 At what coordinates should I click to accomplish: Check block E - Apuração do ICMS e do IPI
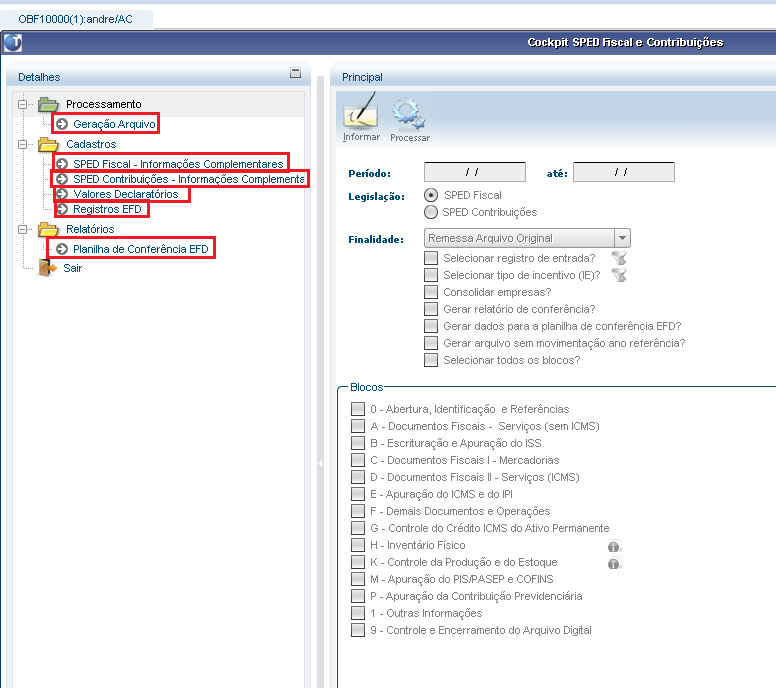(358, 494)
